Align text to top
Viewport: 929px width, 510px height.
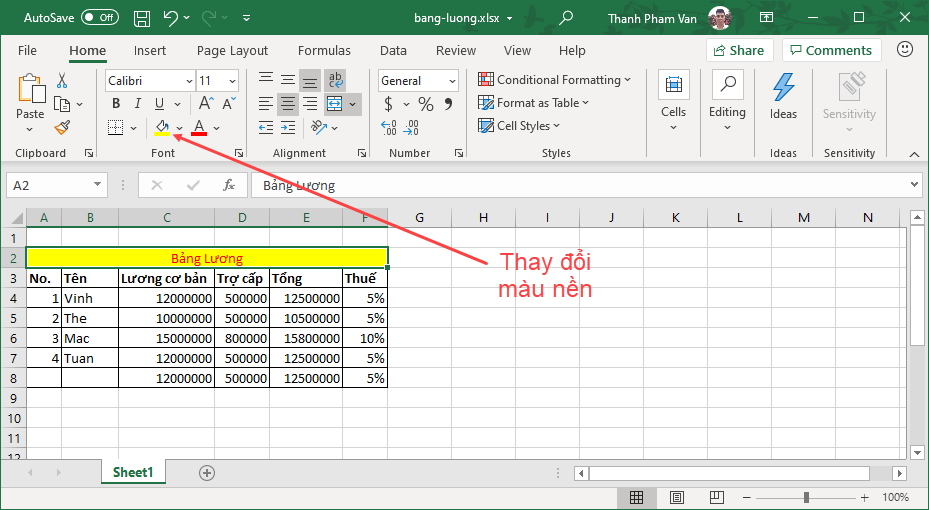[x=265, y=79]
